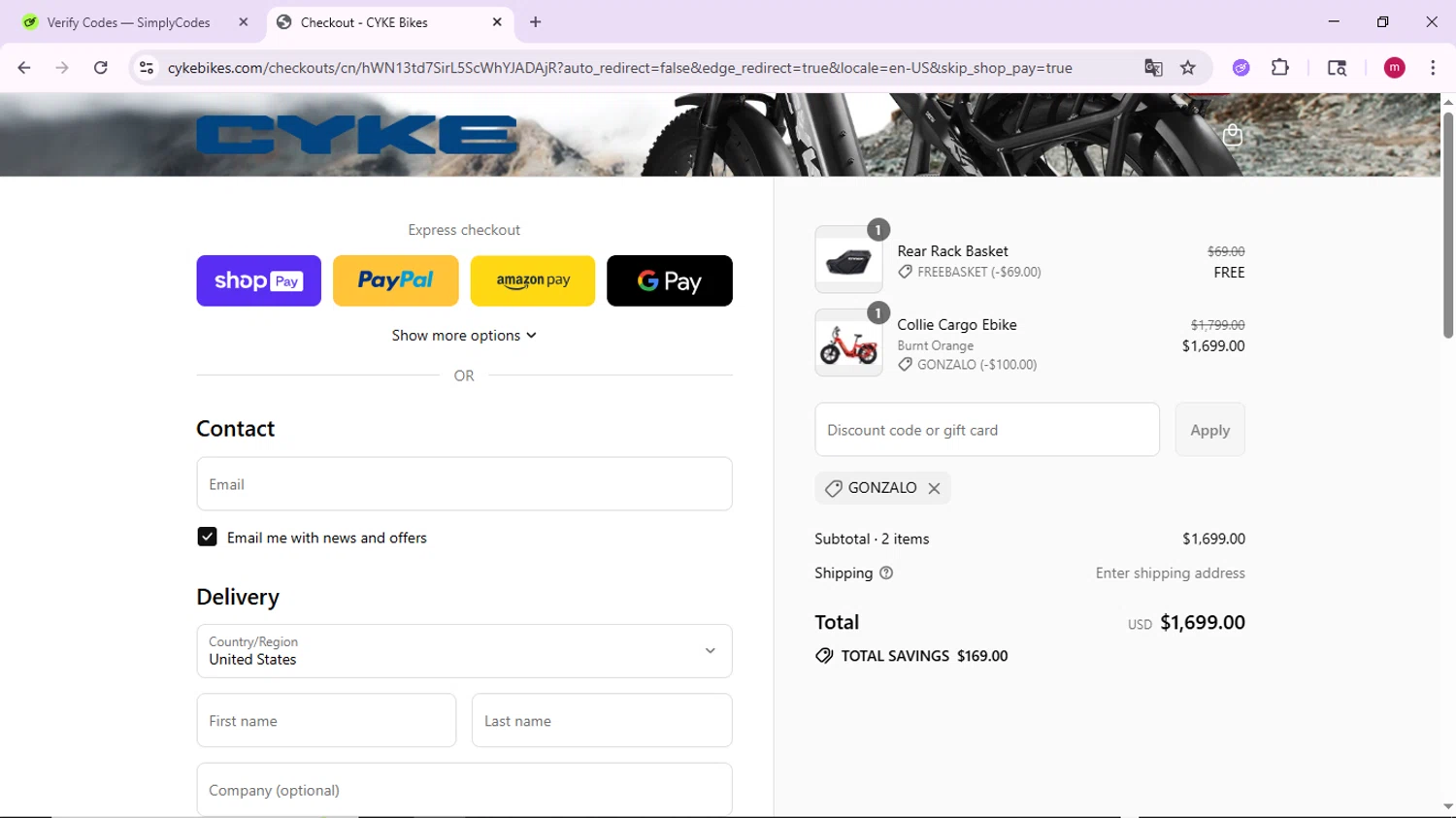Click the GONZALO discount chip
The image size is (1456, 818).
click(882, 488)
